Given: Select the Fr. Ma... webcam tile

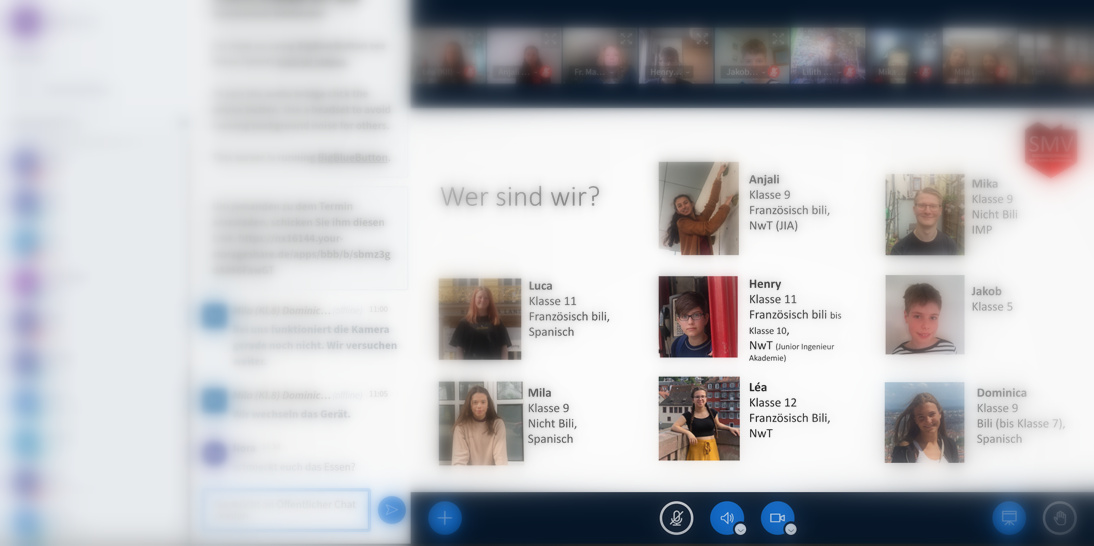Looking at the screenshot, I should 599,57.
